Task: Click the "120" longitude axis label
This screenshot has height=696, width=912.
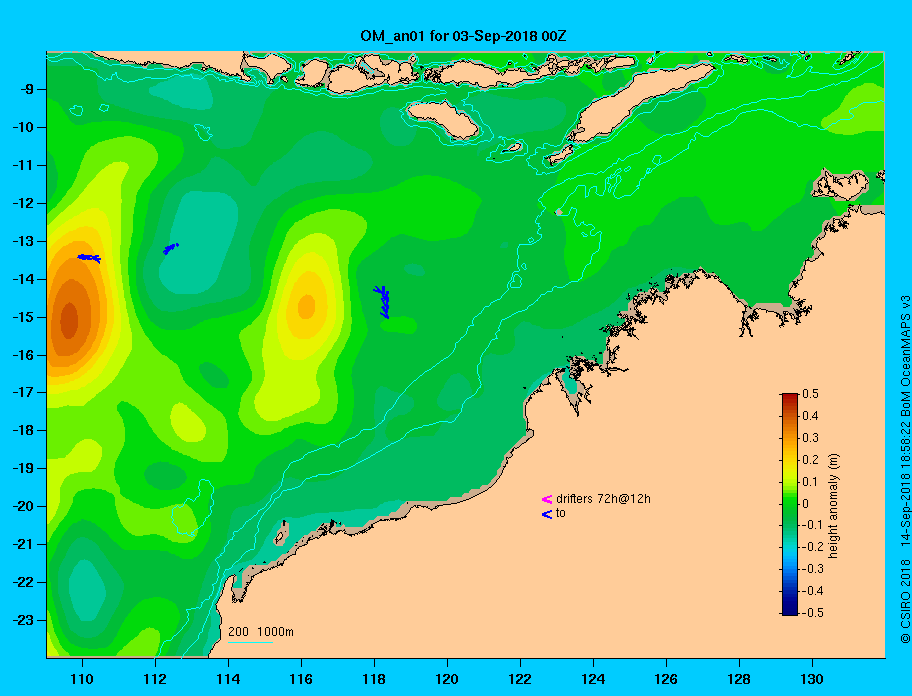Action: pyautogui.click(x=447, y=679)
